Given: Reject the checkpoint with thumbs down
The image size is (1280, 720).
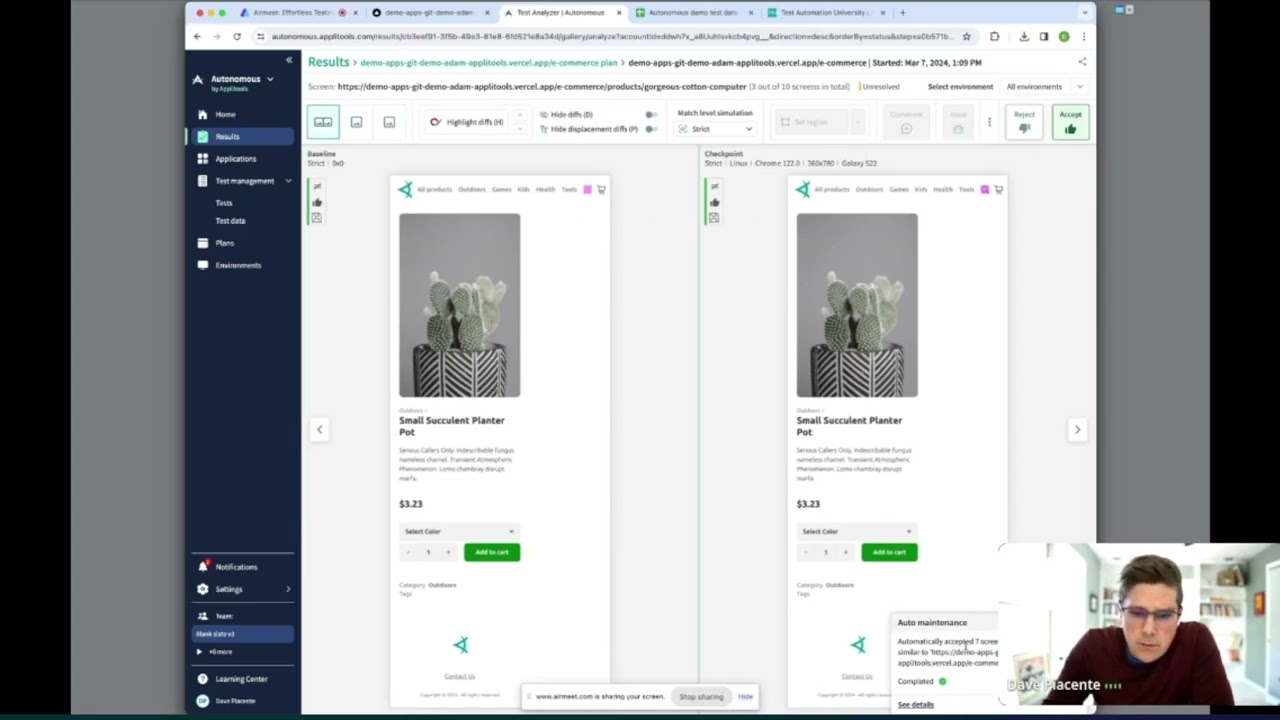Looking at the screenshot, I should pos(1024,122).
